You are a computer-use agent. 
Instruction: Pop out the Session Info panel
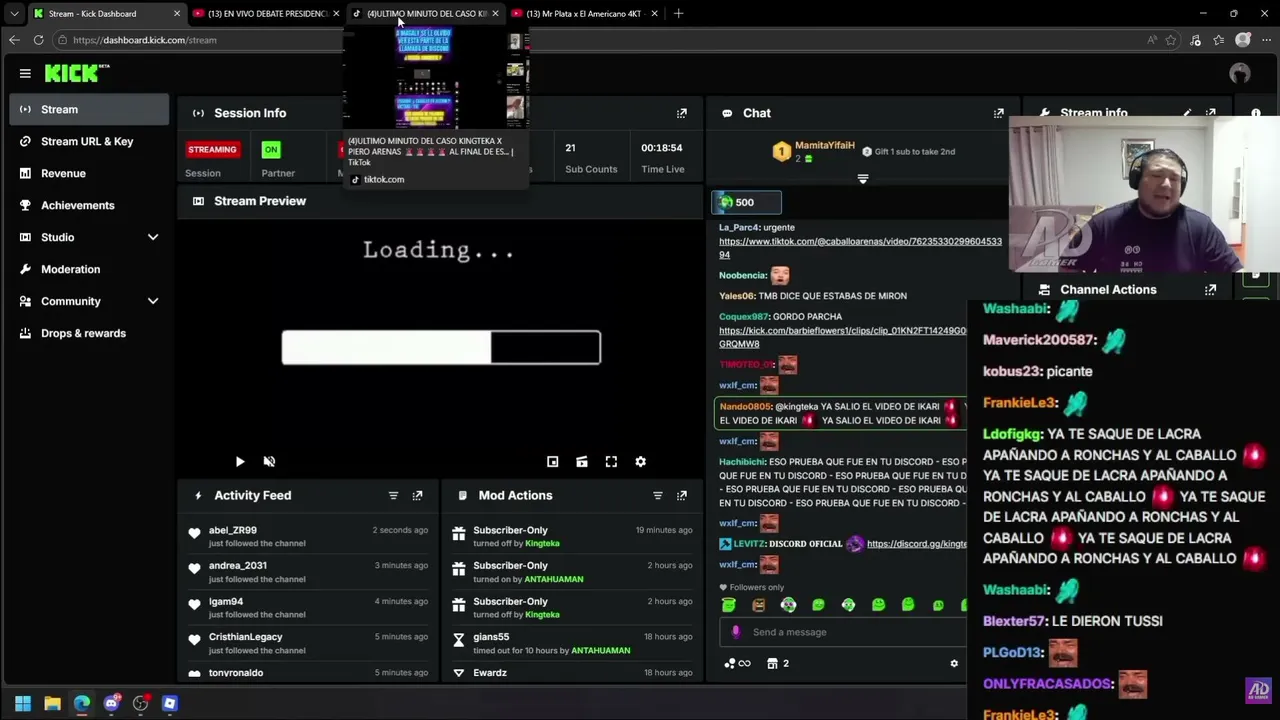(682, 113)
